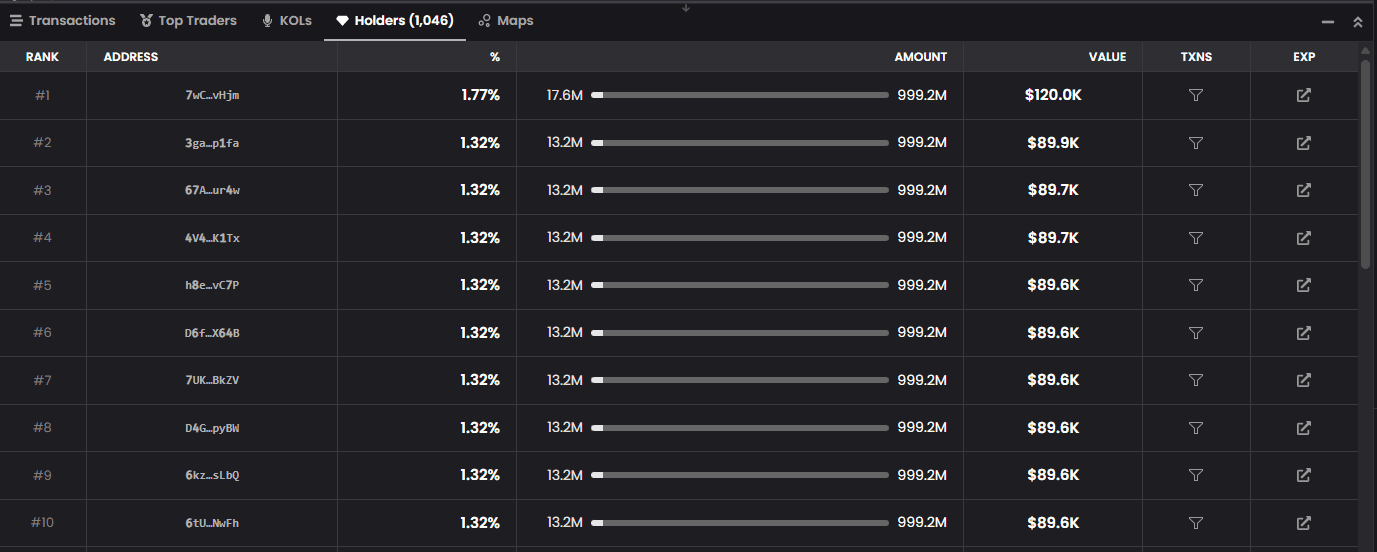Open holder address D6f…X64B

point(212,333)
